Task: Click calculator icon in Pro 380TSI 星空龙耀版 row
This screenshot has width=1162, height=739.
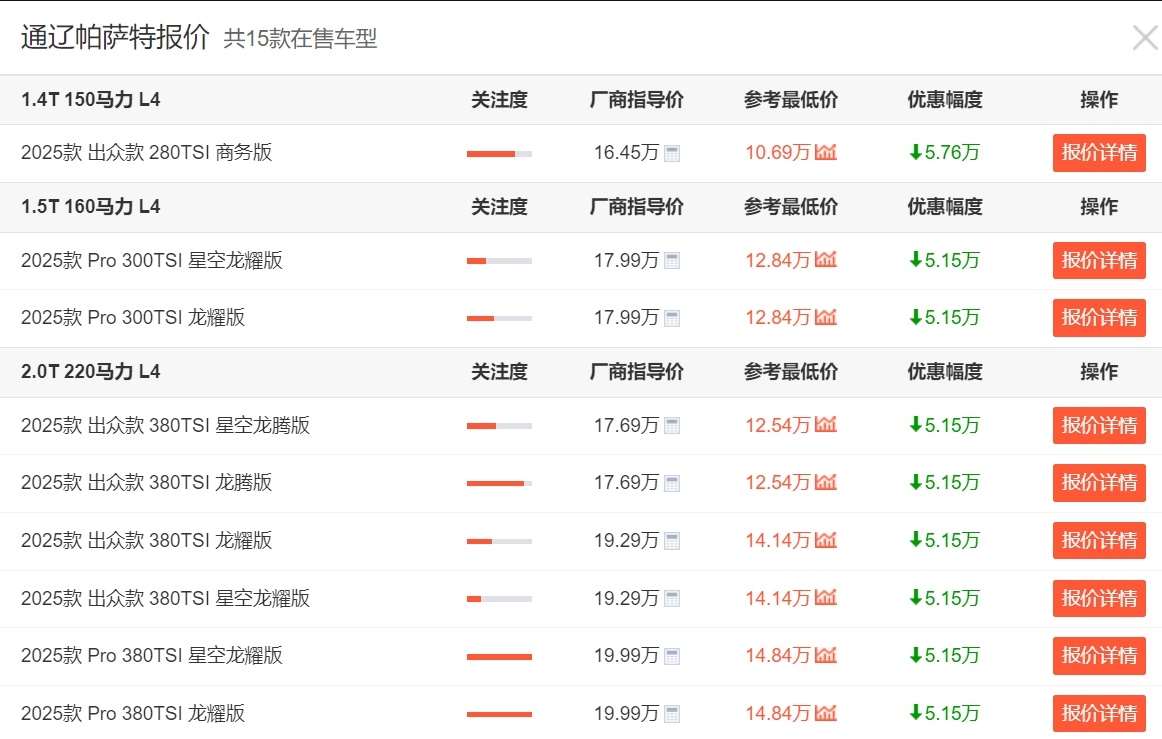Action: [x=672, y=656]
